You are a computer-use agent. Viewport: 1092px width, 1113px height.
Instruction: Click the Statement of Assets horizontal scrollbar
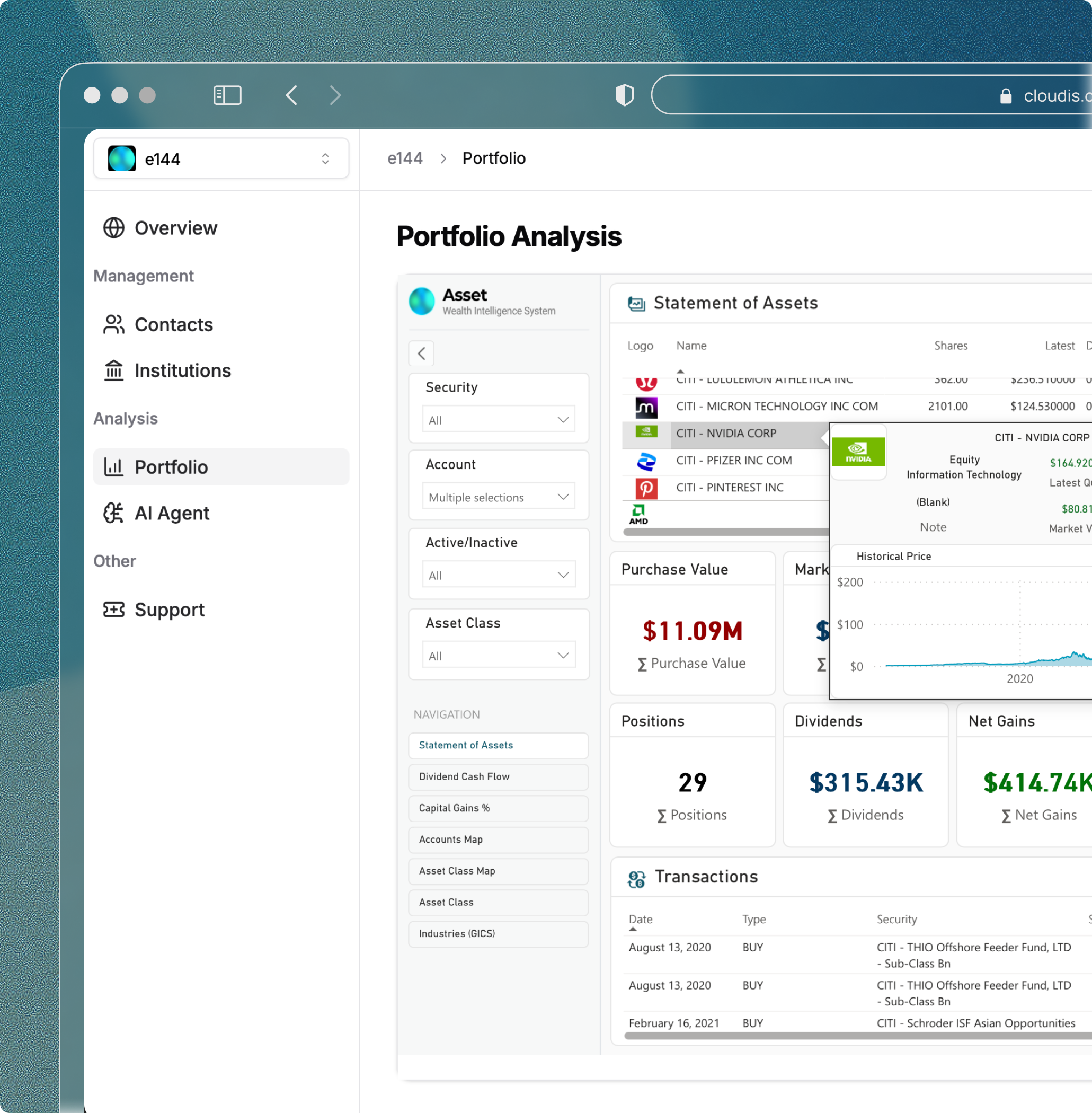point(726,532)
